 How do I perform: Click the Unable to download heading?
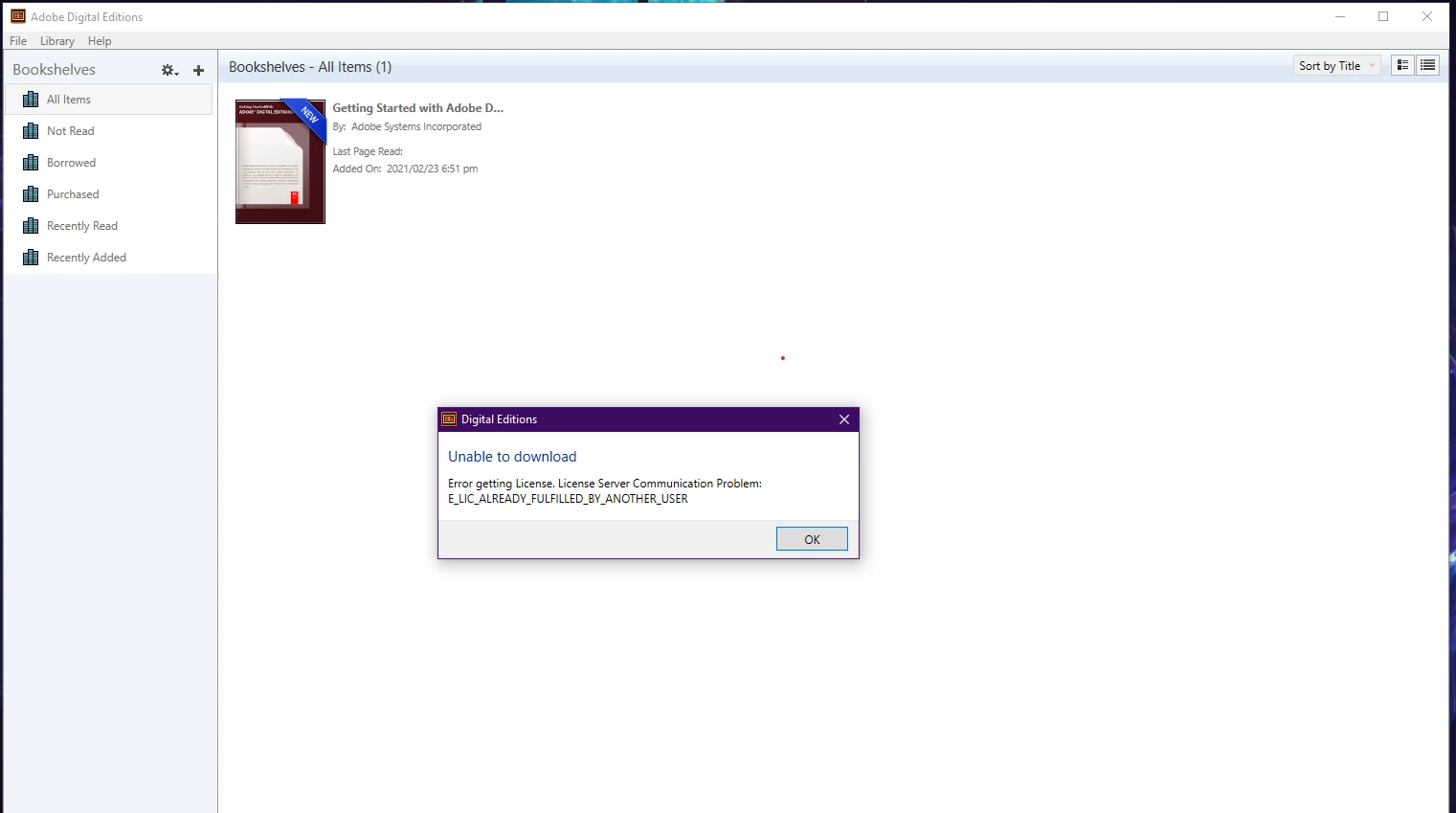(x=512, y=457)
